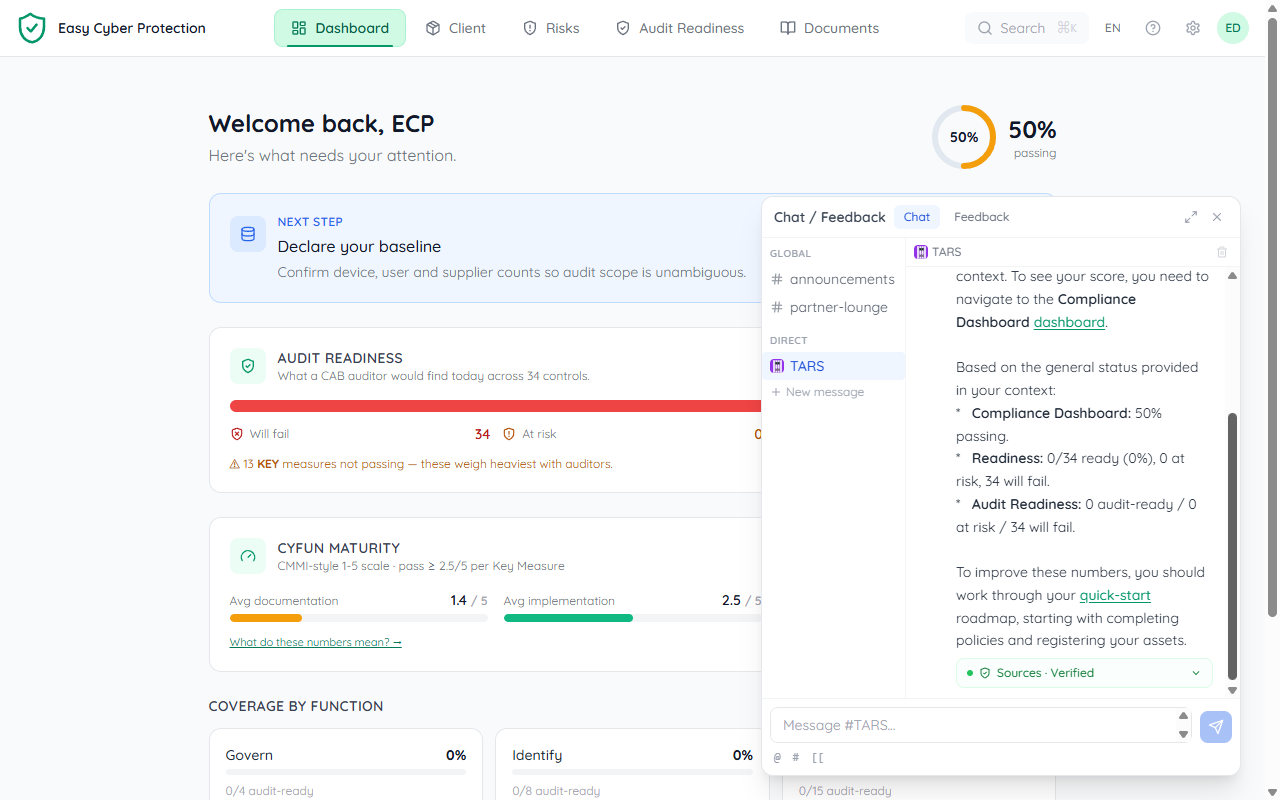Click the KEY measures warning triangle icon

[235, 464]
